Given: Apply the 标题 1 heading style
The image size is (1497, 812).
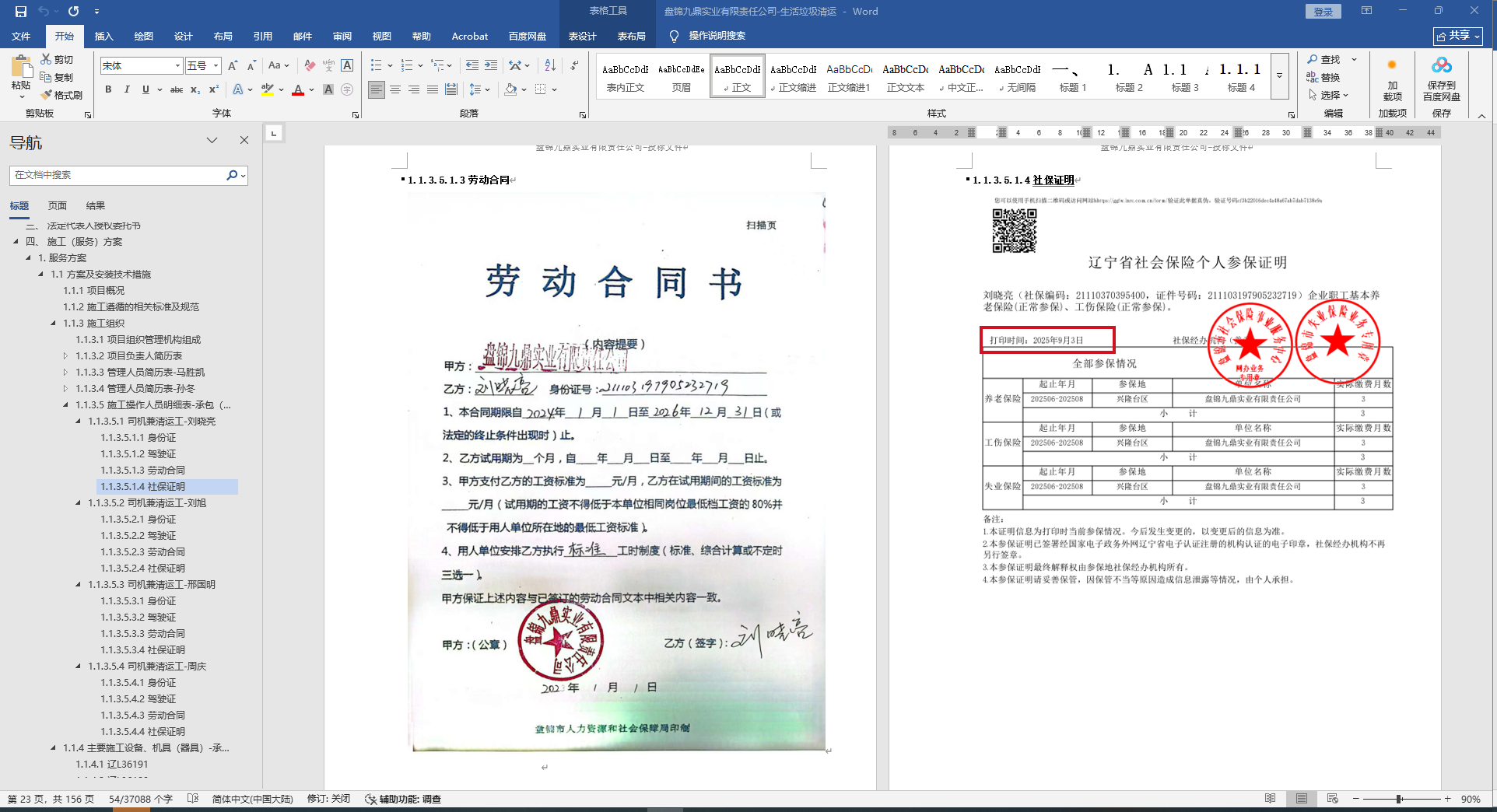Looking at the screenshot, I should click(x=1073, y=76).
